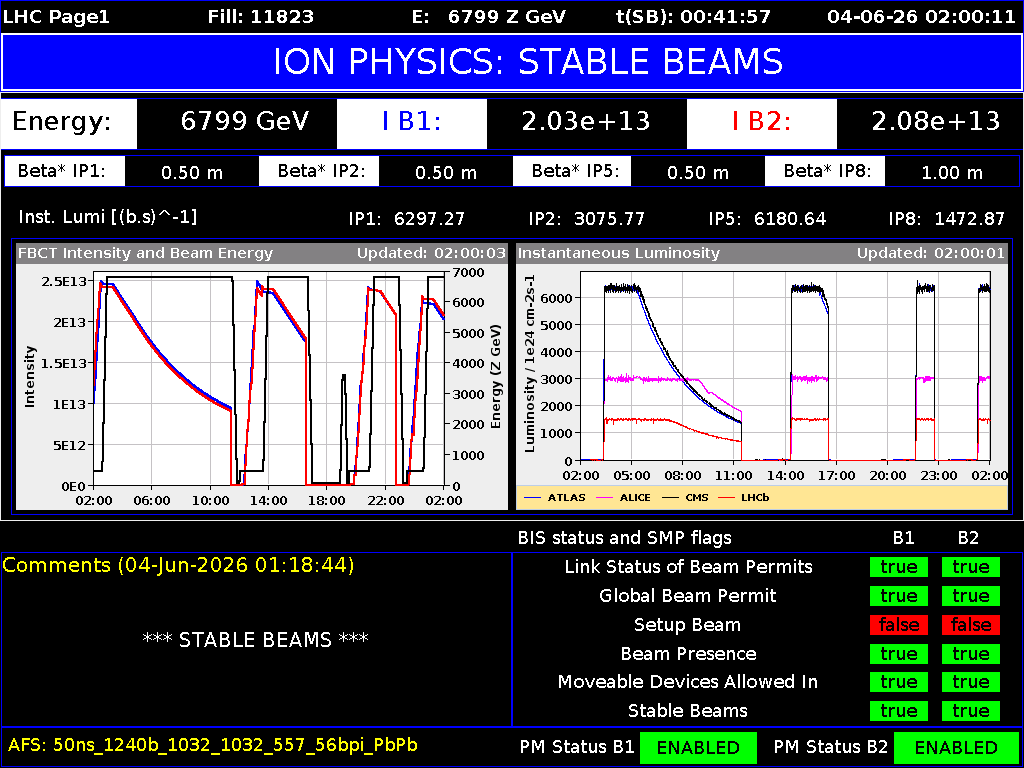Click PM Status B2 ENABLED indicator
1024x768 pixels.
957,747
